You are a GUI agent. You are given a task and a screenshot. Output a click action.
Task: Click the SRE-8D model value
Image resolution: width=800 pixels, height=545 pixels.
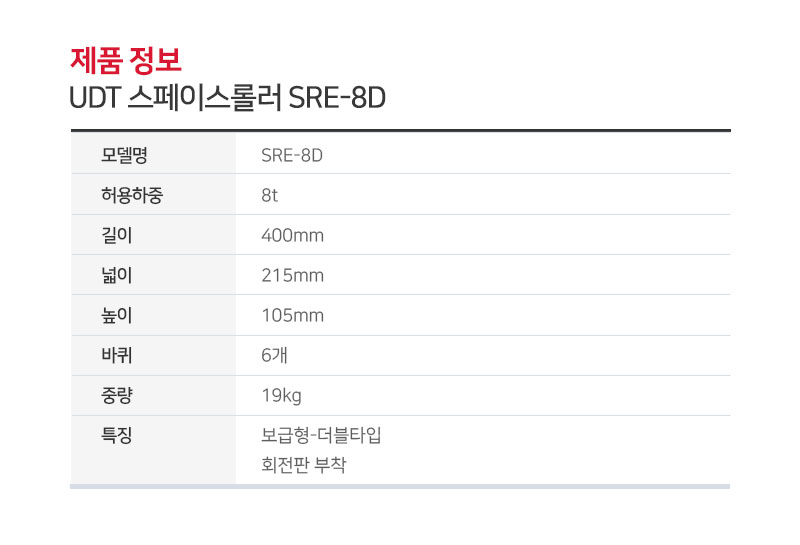292,155
